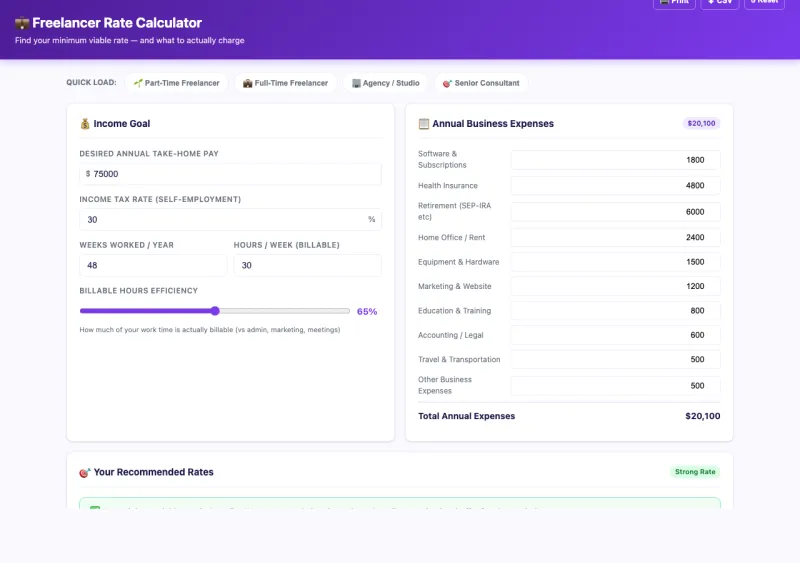Click the briefcase icon in the page title
The width and height of the screenshot is (800, 563).
click(22, 23)
